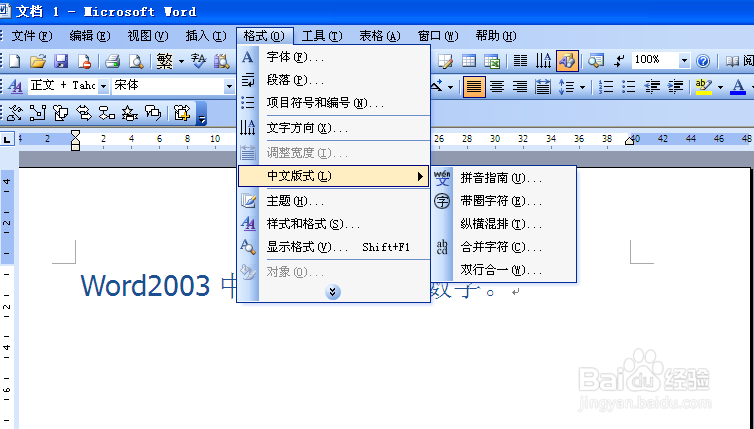Open the 工具(T) menu

(322, 36)
